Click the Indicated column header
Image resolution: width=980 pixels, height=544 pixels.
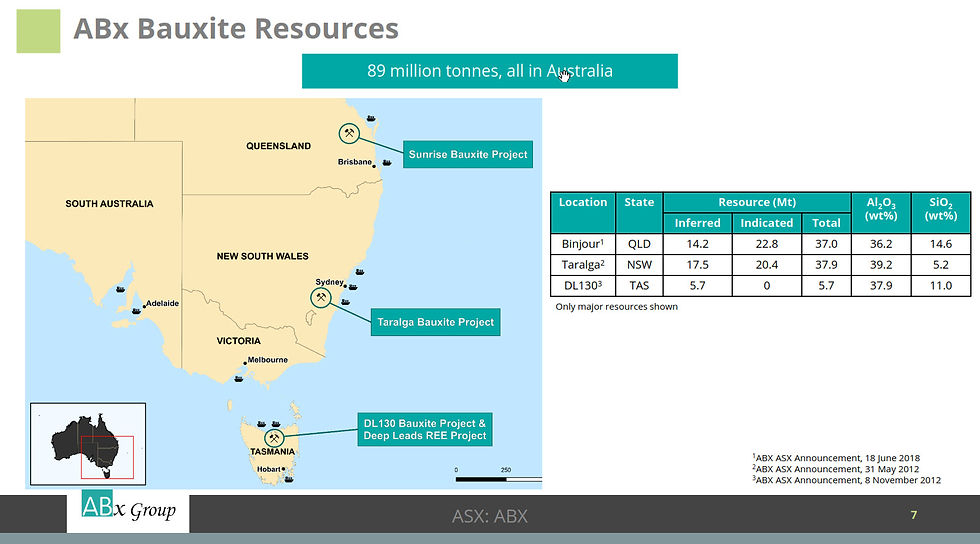pos(767,223)
